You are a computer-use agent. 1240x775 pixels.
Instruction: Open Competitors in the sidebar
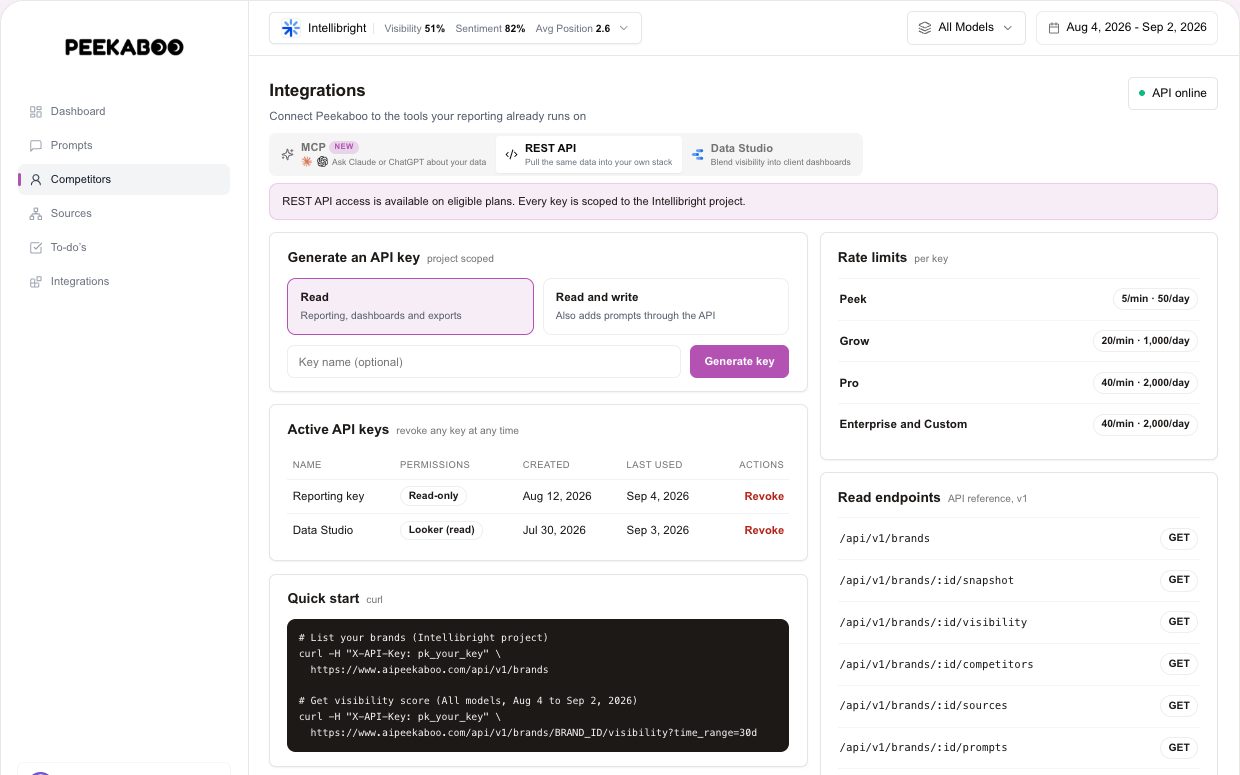[x=124, y=180]
